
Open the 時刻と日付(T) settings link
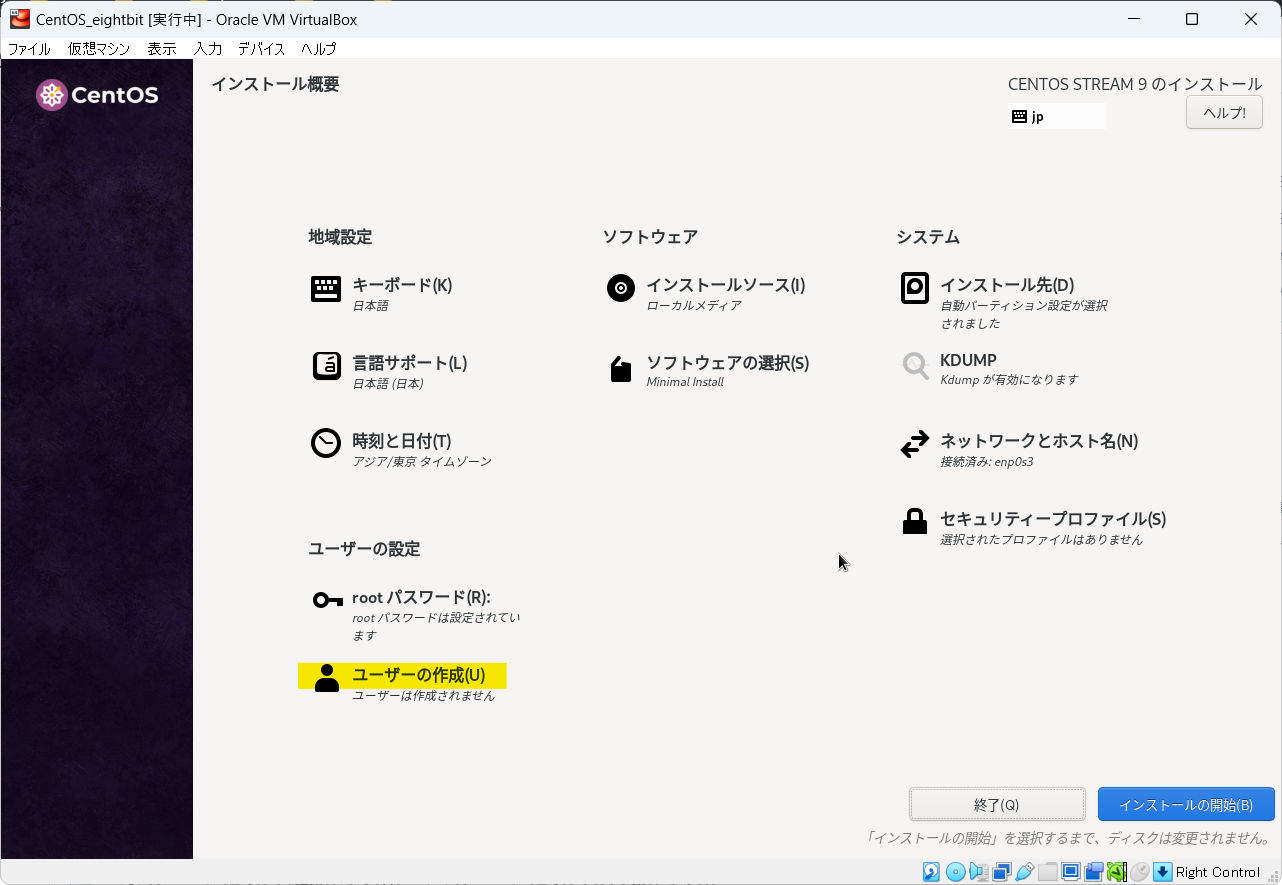point(402,441)
